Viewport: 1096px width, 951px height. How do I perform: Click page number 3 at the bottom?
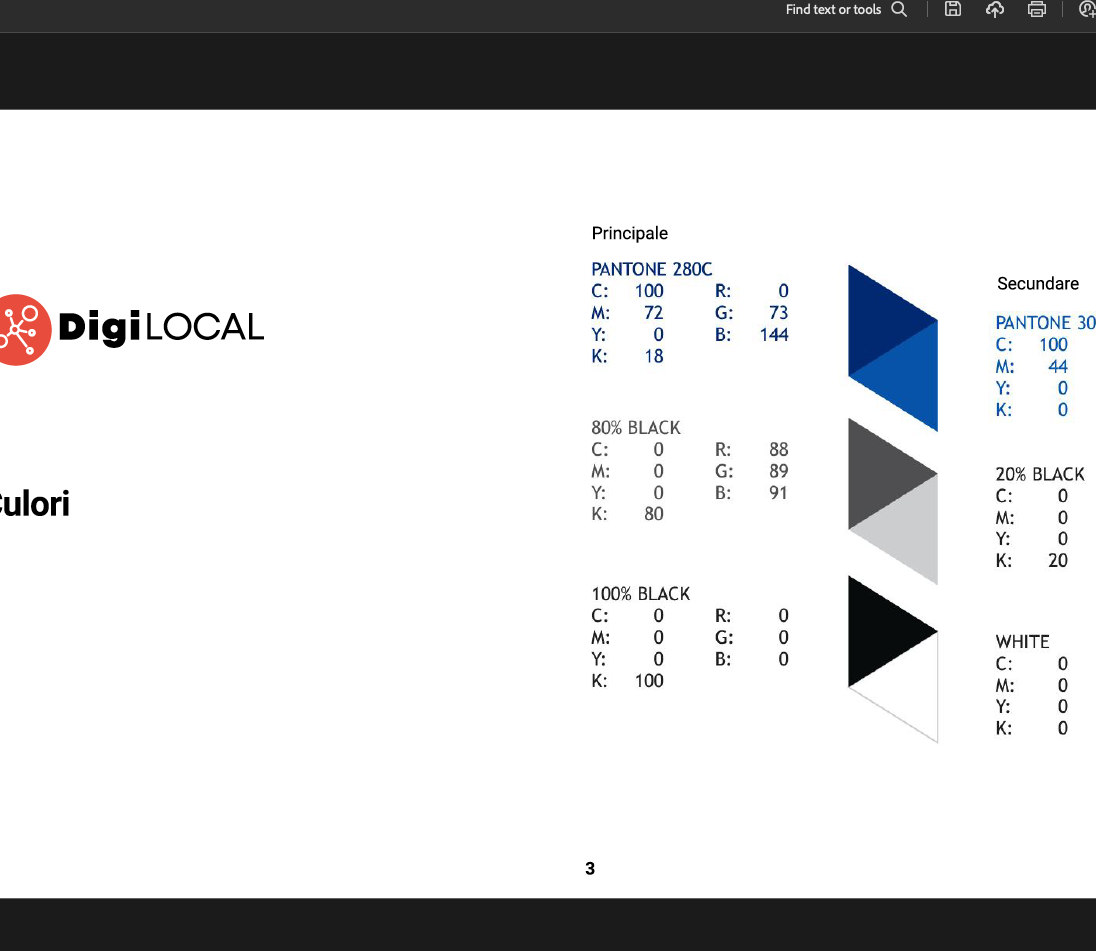[590, 868]
